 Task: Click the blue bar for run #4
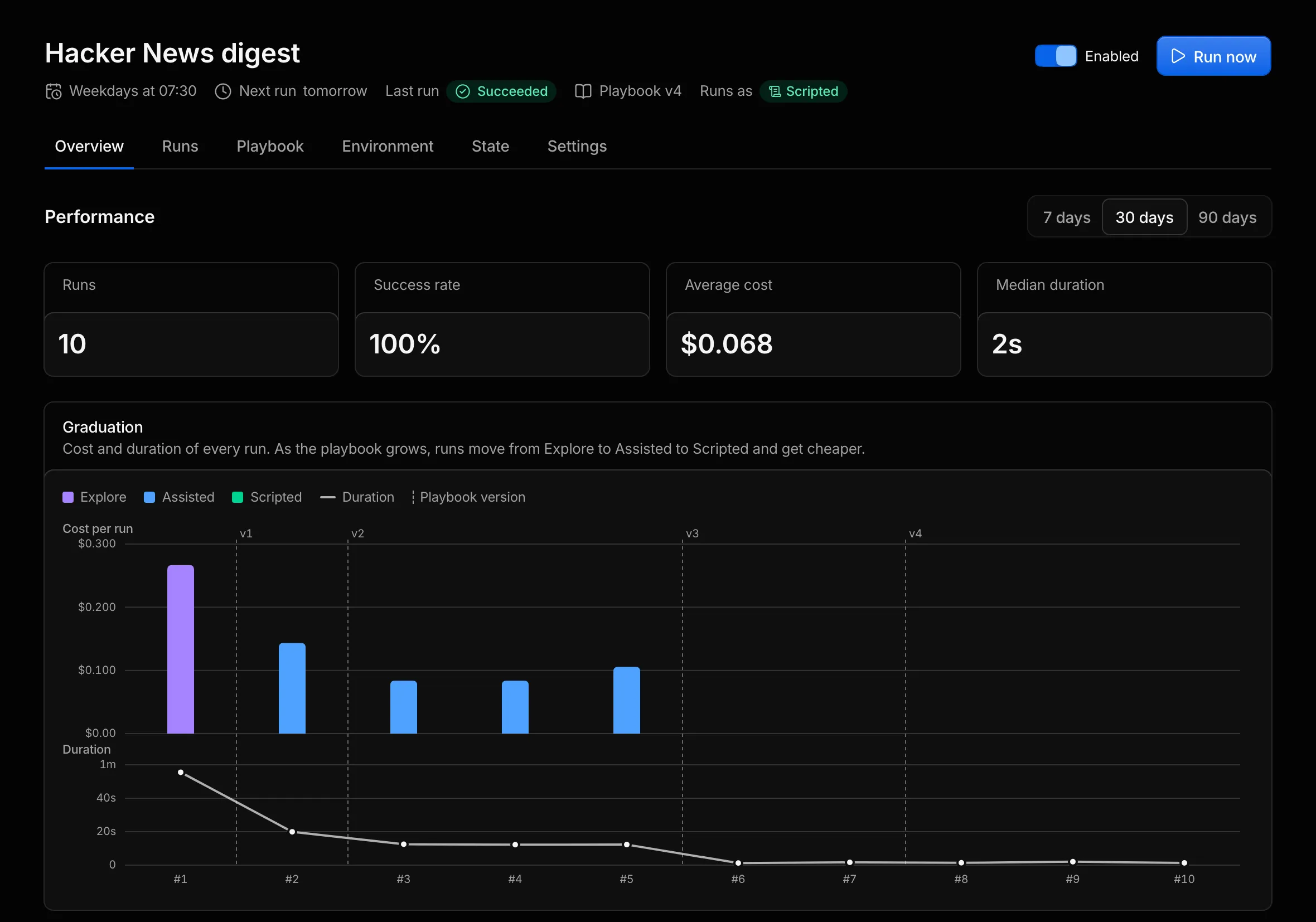point(515,707)
